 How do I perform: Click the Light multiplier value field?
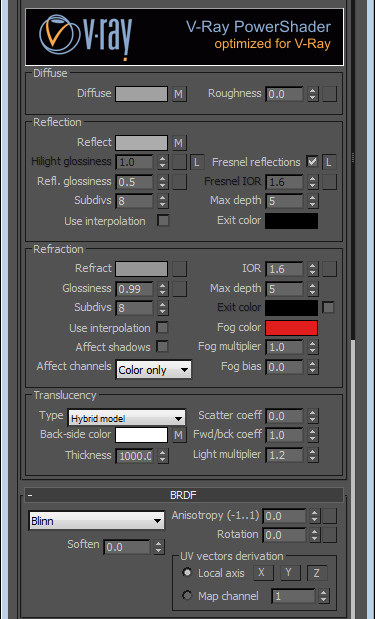(284, 455)
